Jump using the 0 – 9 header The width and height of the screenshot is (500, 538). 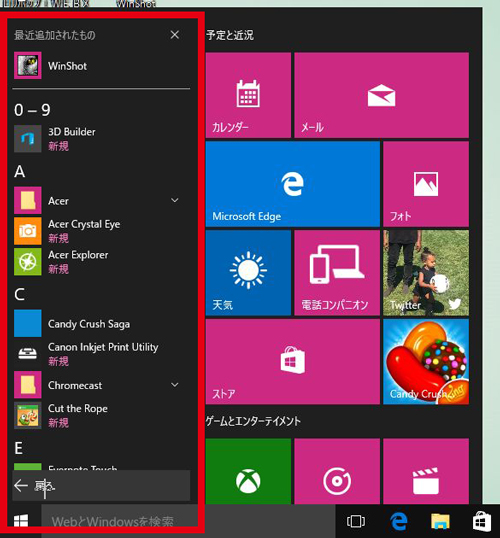click(32, 110)
